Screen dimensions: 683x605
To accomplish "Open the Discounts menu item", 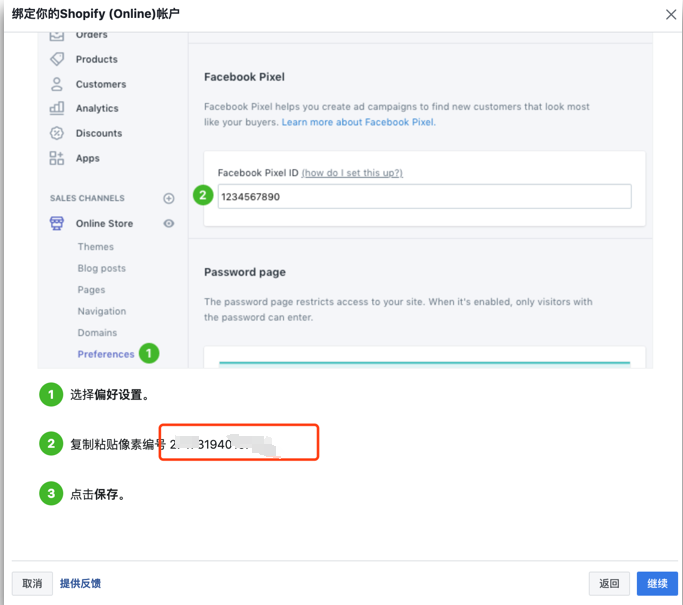I will [x=99, y=133].
